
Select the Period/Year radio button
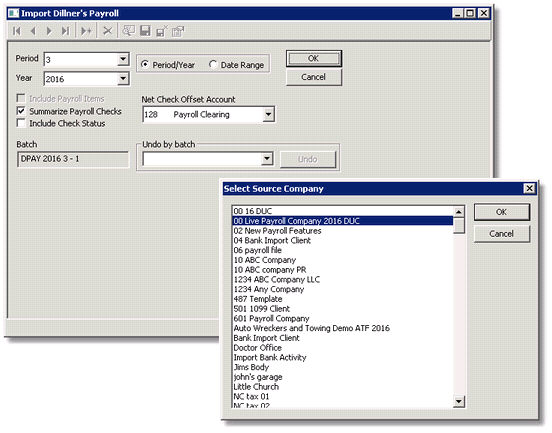tap(144, 64)
